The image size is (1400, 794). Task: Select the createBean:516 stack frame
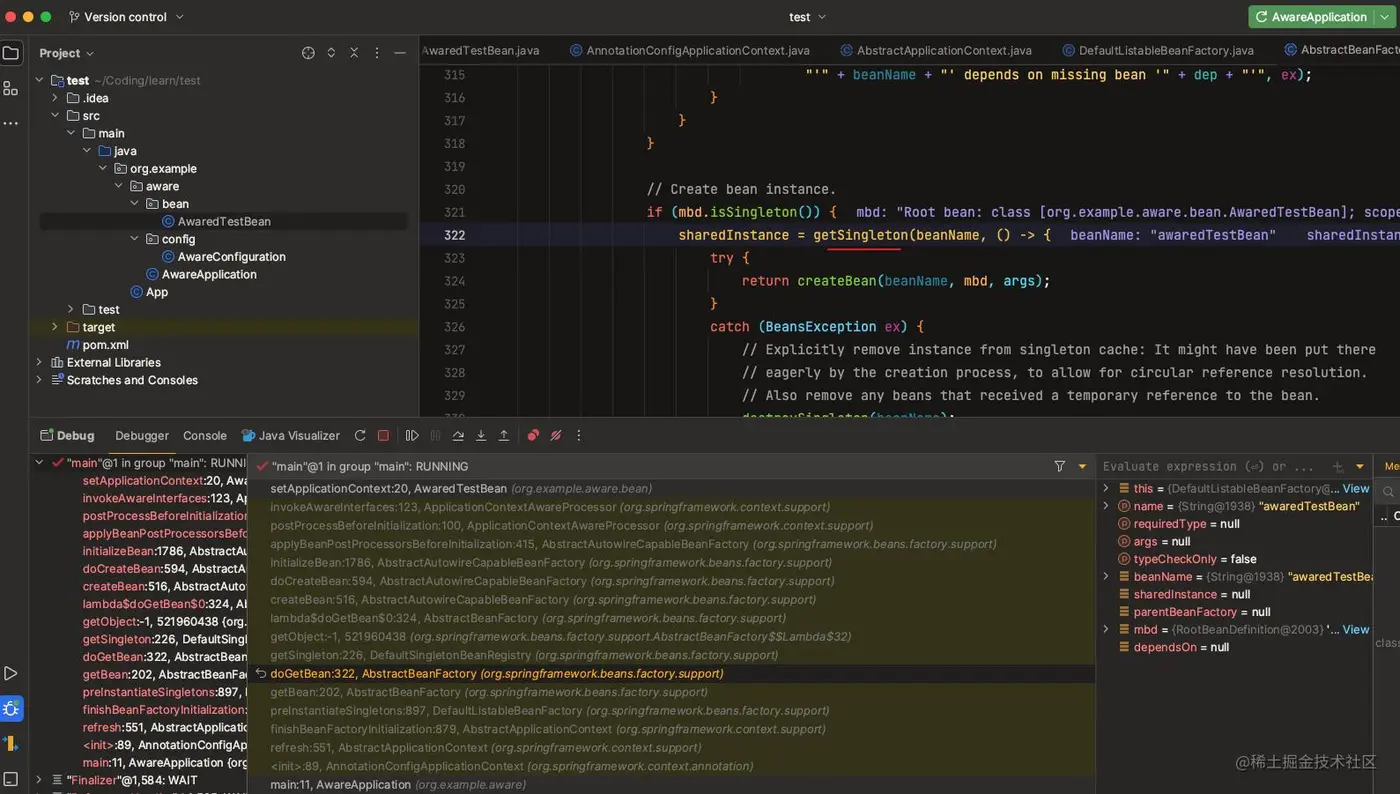[x=671, y=600]
